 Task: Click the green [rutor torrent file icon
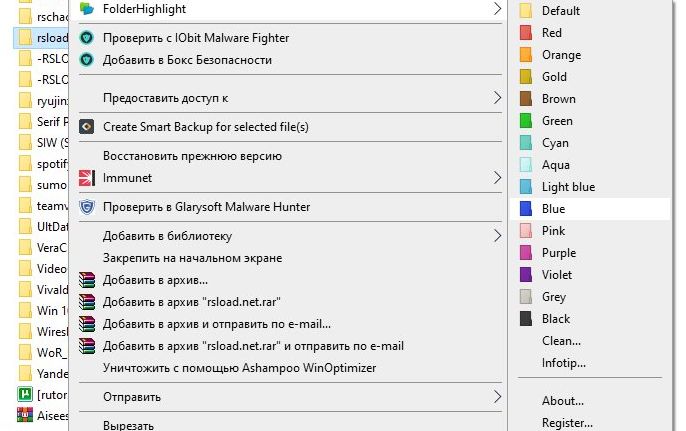(x=25, y=394)
